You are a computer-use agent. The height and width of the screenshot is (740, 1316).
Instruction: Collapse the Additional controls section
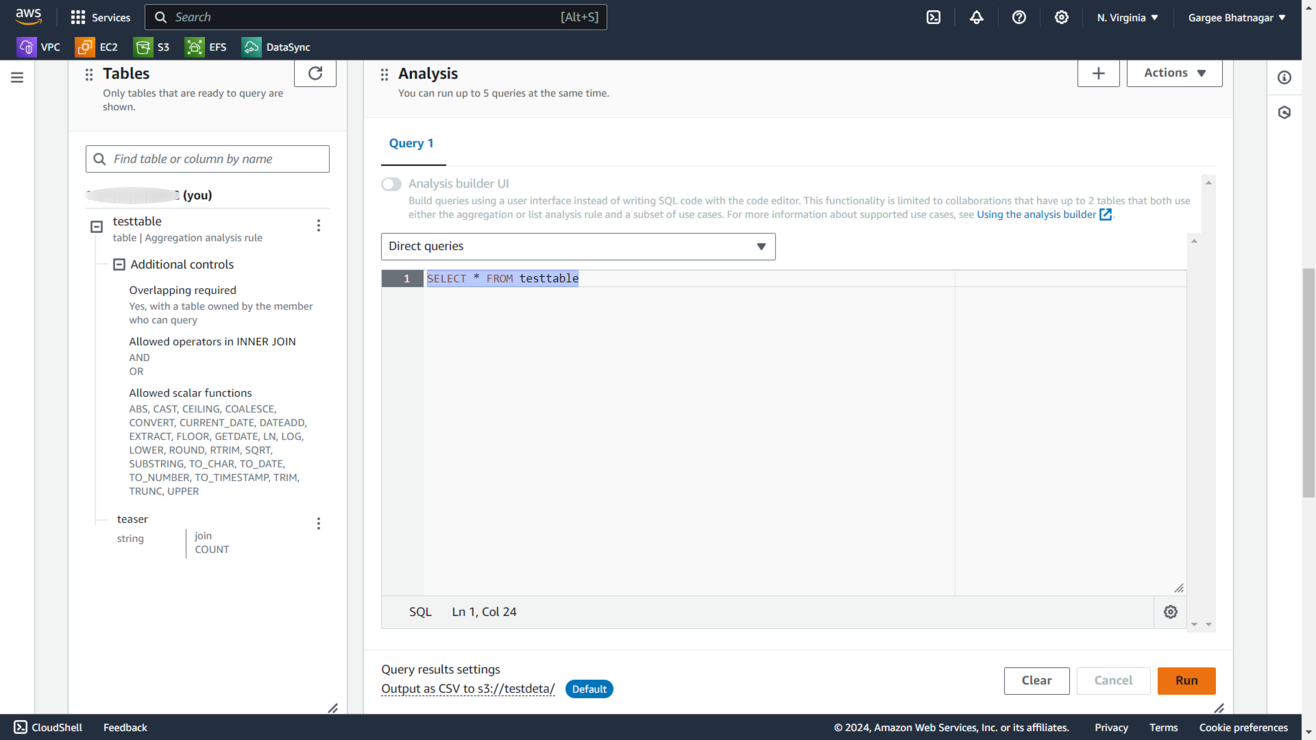click(119, 265)
